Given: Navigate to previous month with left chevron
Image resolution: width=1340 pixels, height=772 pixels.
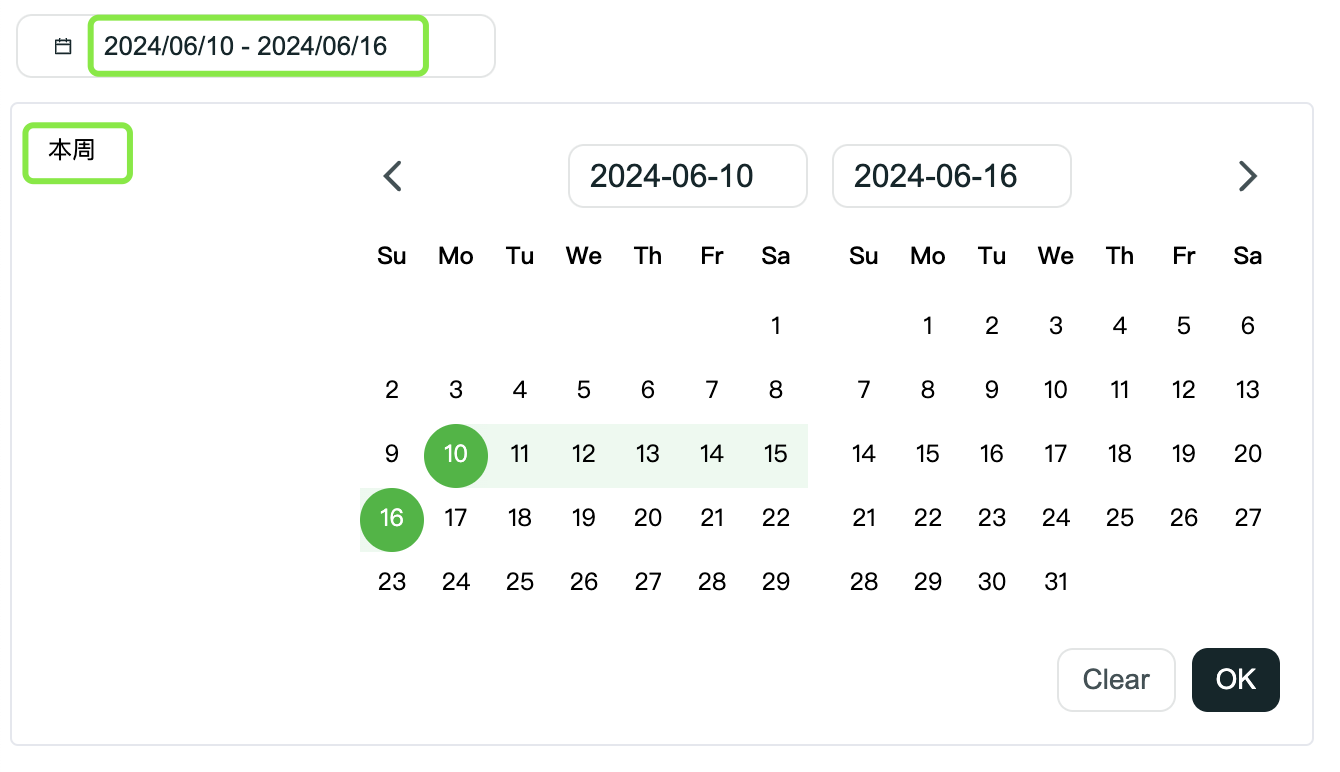Looking at the screenshot, I should pyautogui.click(x=392, y=176).
